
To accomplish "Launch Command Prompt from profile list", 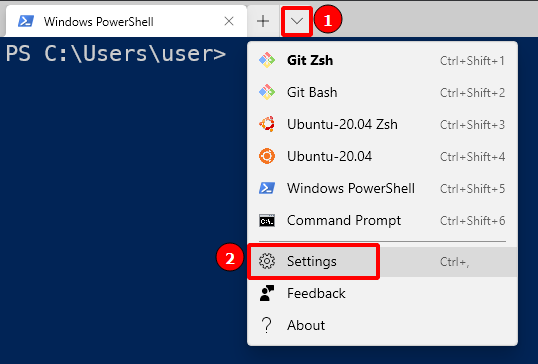I will point(382,220).
